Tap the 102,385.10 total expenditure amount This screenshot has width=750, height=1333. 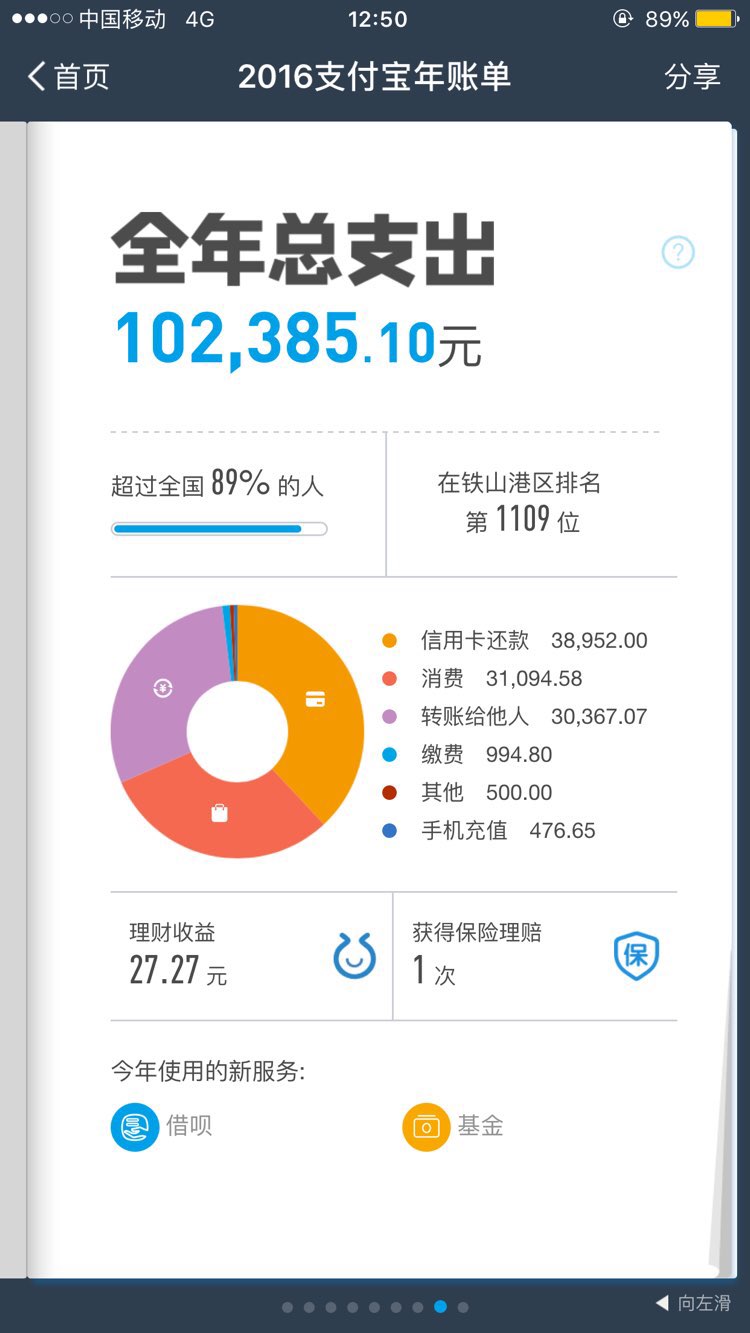pyautogui.click(x=298, y=340)
